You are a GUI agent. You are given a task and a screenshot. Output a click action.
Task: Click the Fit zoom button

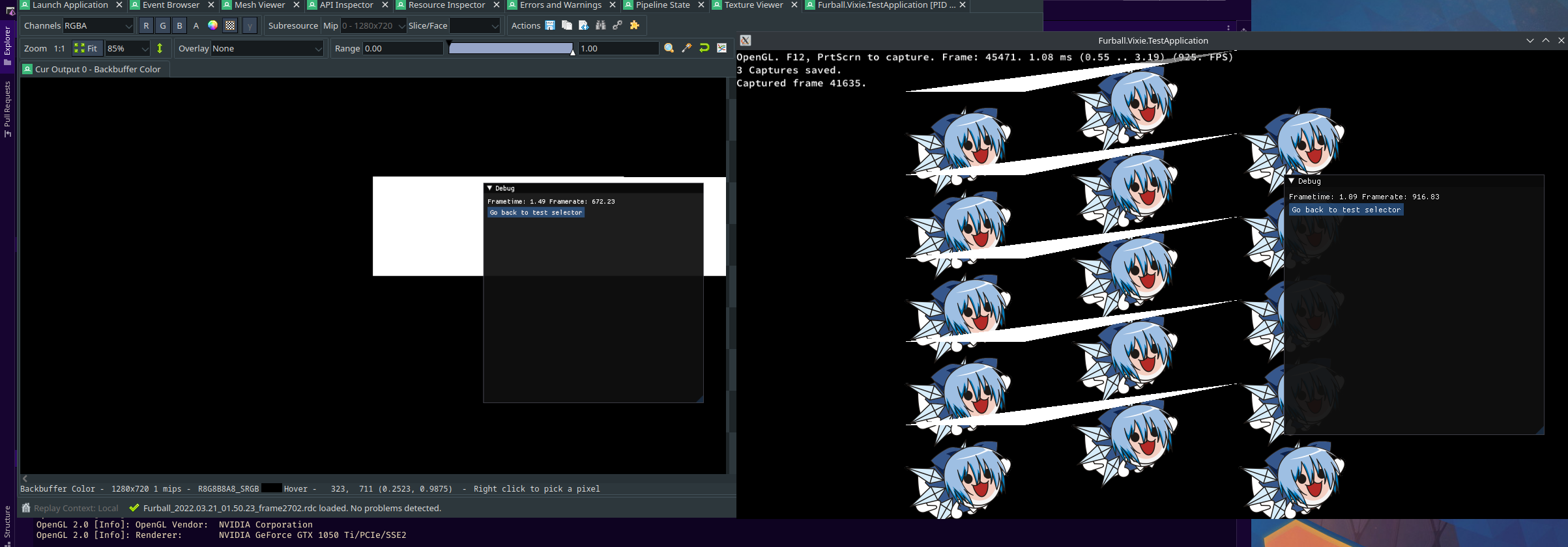(86, 48)
